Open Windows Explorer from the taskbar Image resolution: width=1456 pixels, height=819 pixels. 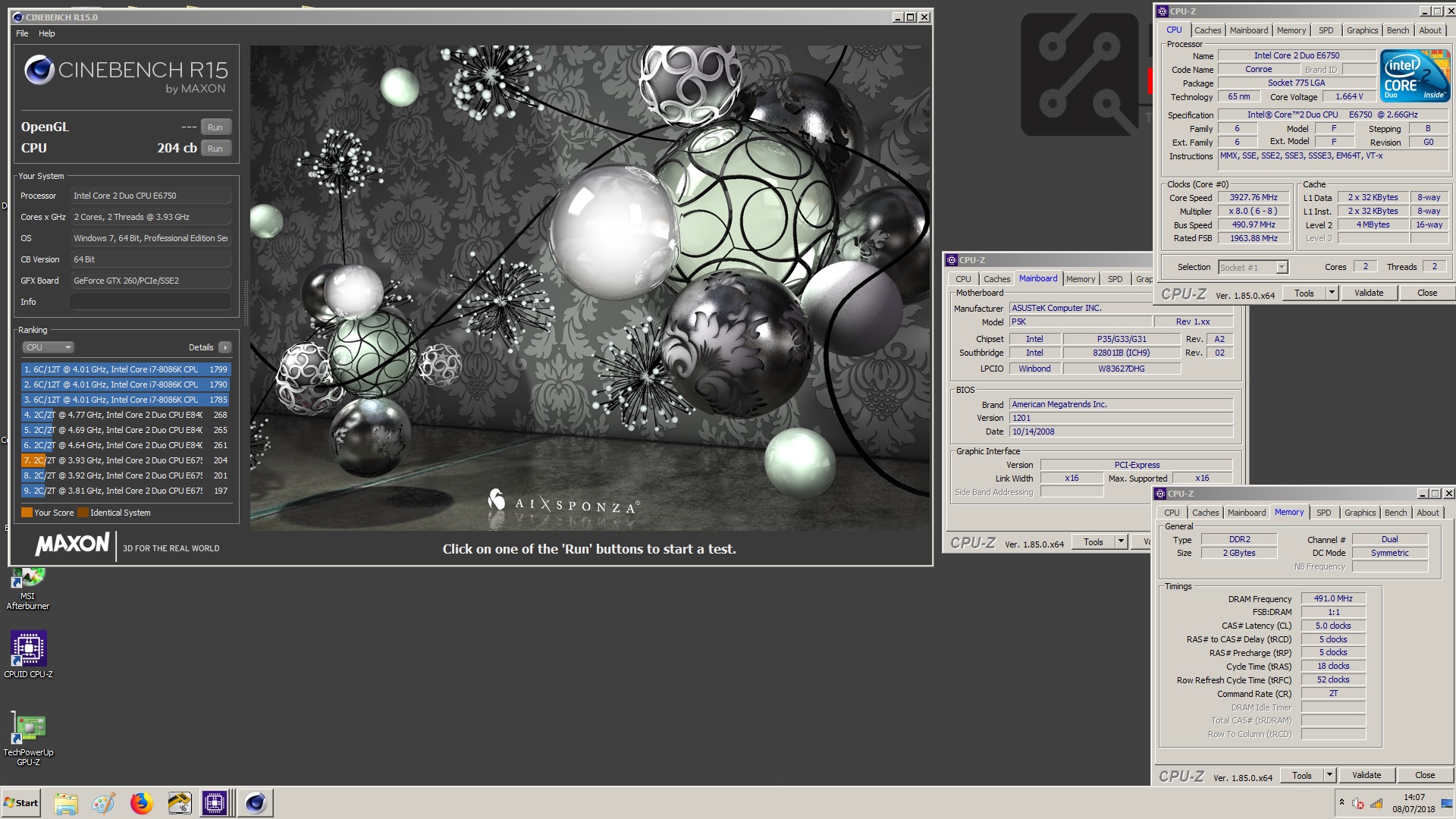66,802
